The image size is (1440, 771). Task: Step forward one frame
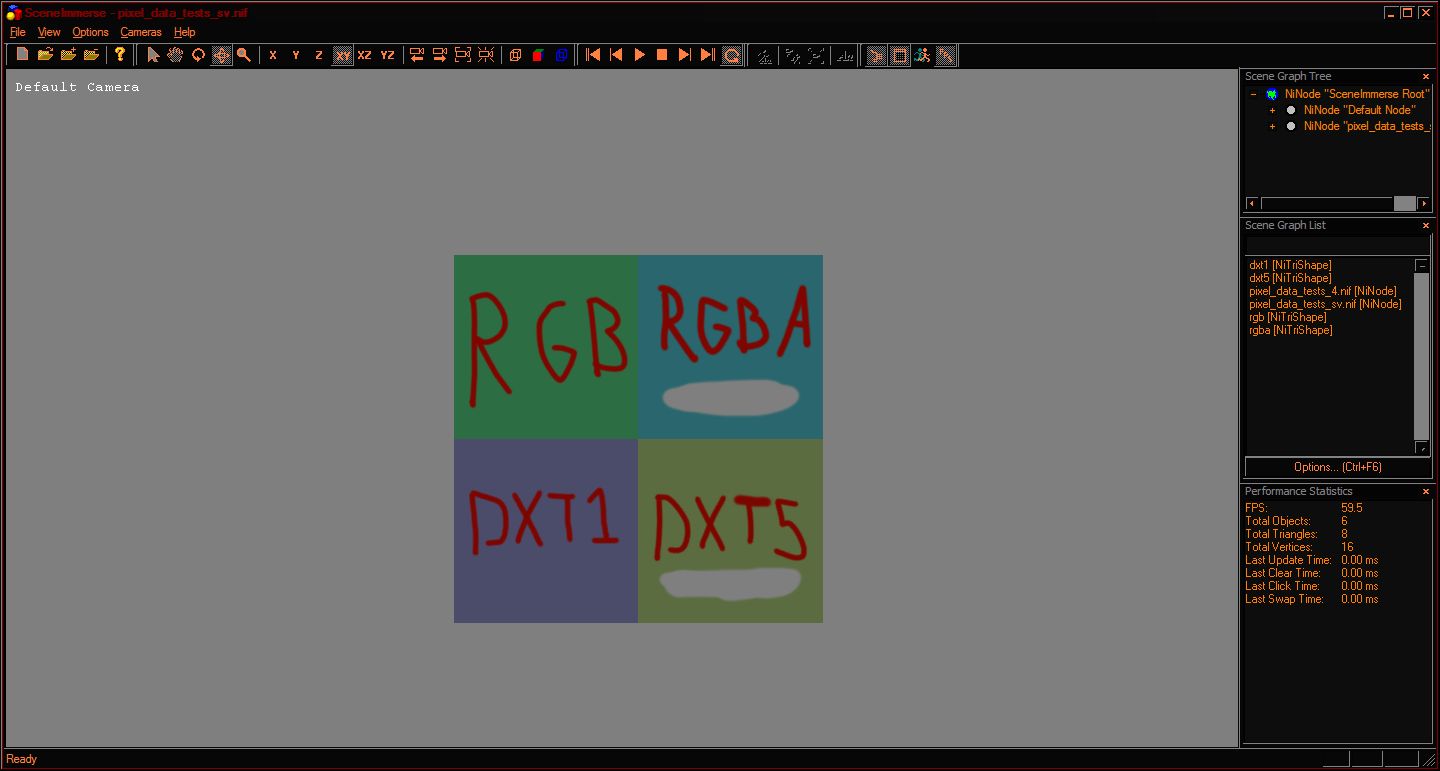click(x=685, y=55)
